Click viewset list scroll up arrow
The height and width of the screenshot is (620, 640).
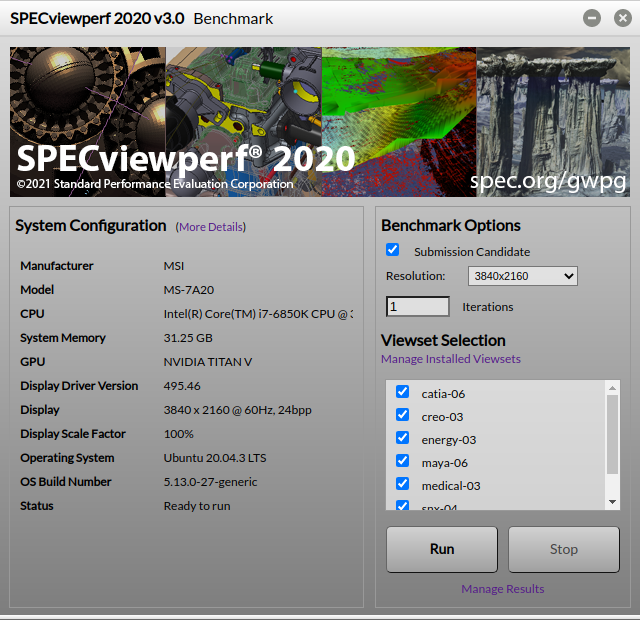pos(612,388)
